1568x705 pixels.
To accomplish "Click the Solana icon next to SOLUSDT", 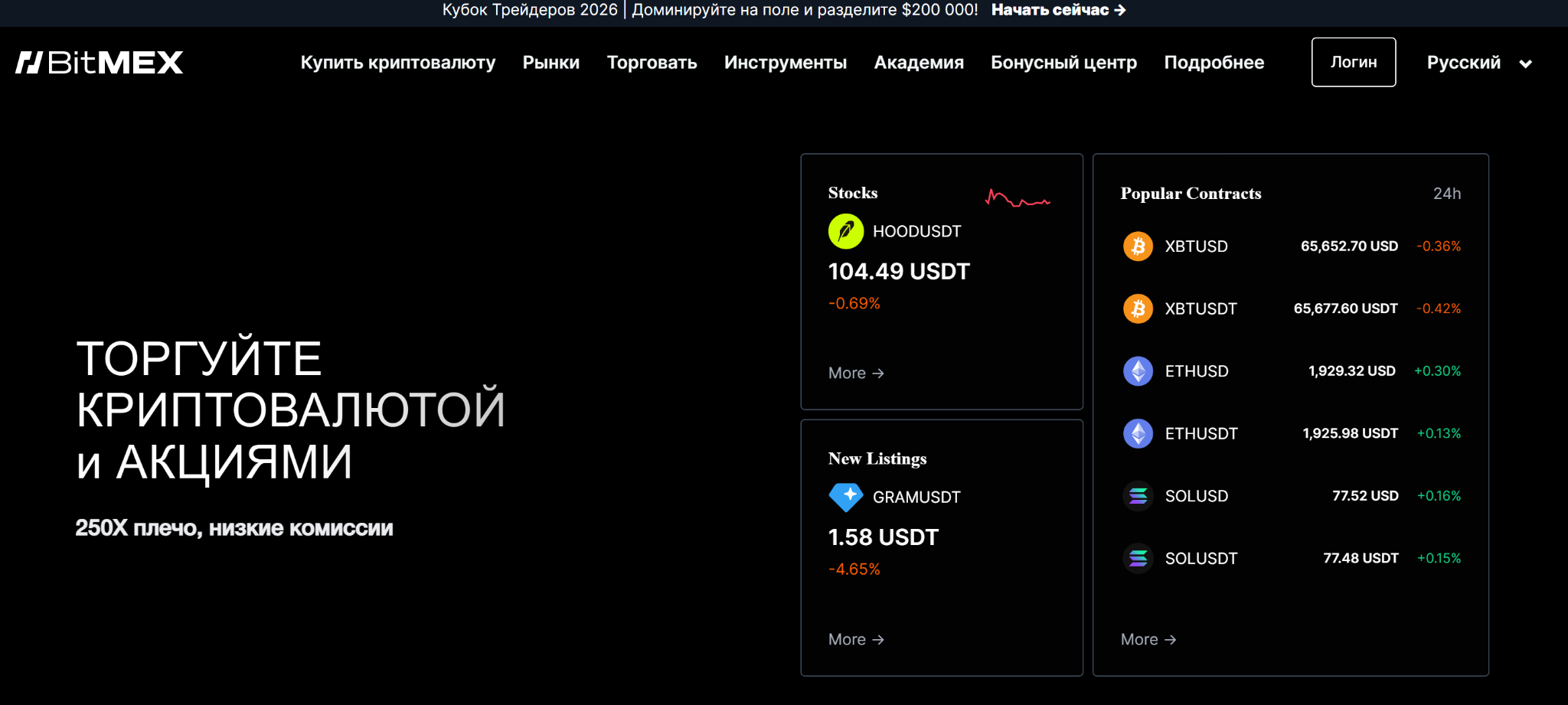I will point(1138,558).
